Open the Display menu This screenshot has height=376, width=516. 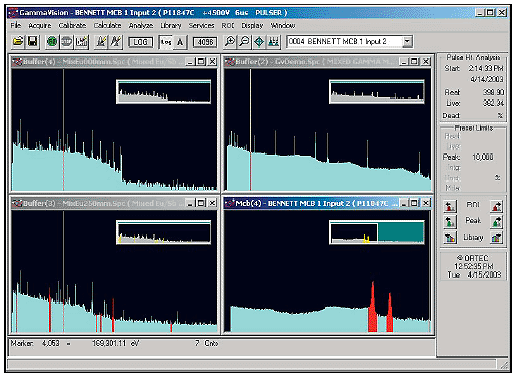(x=252, y=25)
